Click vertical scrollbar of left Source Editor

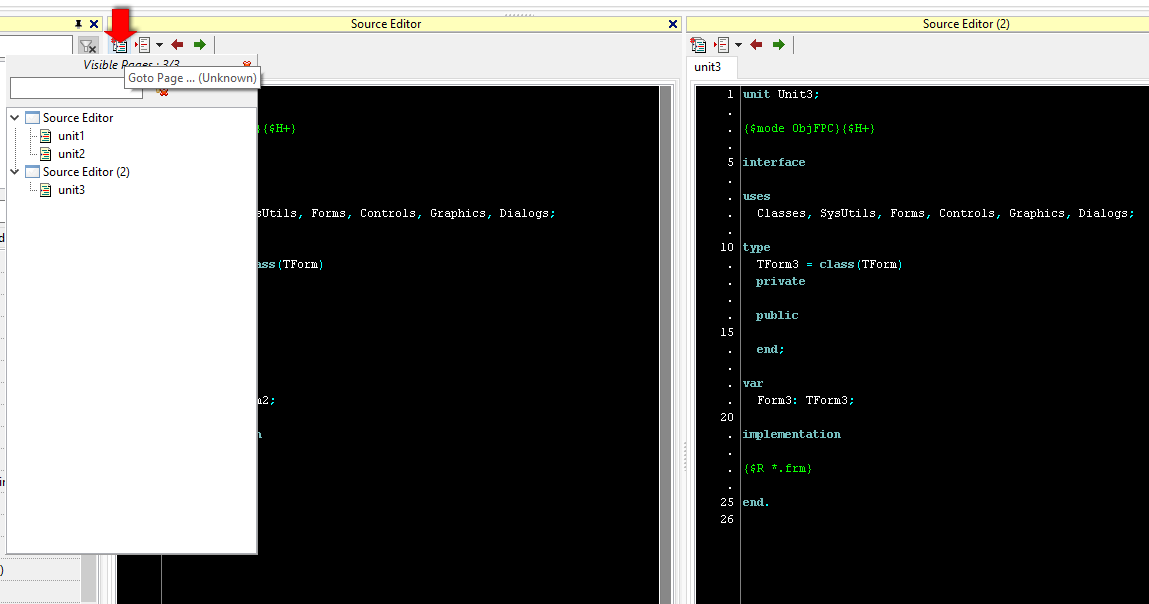[x=665, y=345]
